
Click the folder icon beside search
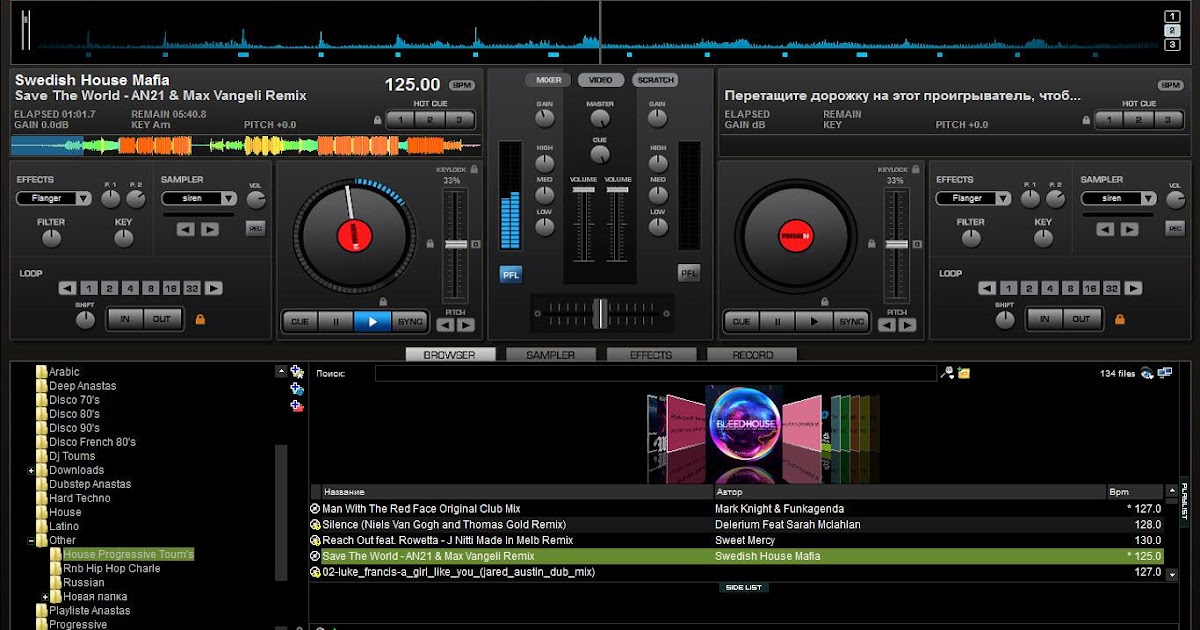coord(964,373)
